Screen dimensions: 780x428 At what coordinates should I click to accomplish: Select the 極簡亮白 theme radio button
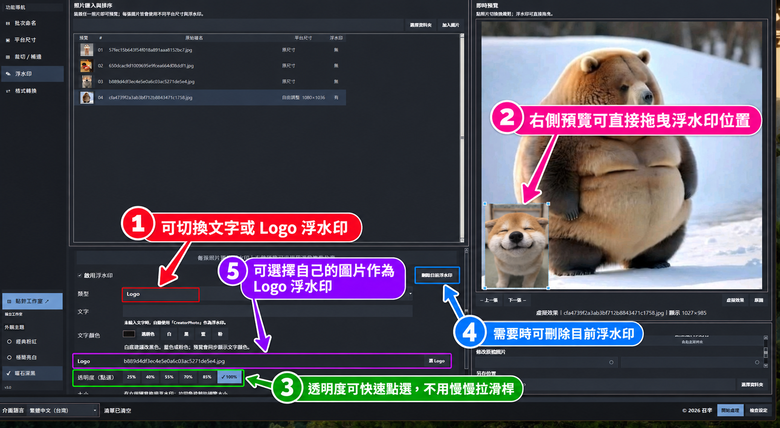coord(9,357)
